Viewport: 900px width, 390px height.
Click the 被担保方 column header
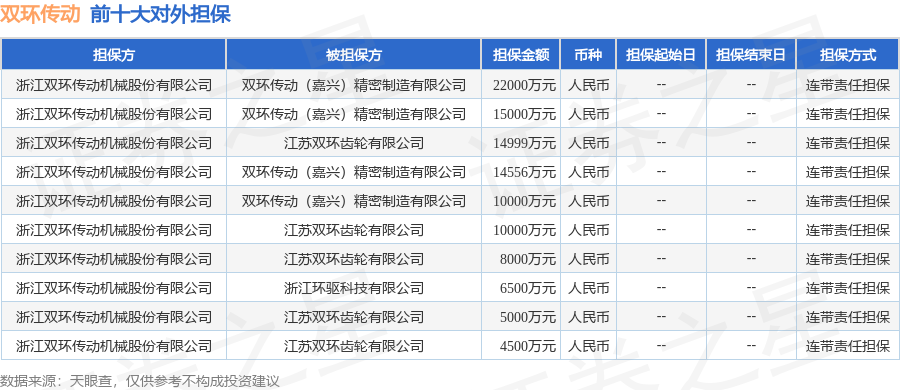354,55
